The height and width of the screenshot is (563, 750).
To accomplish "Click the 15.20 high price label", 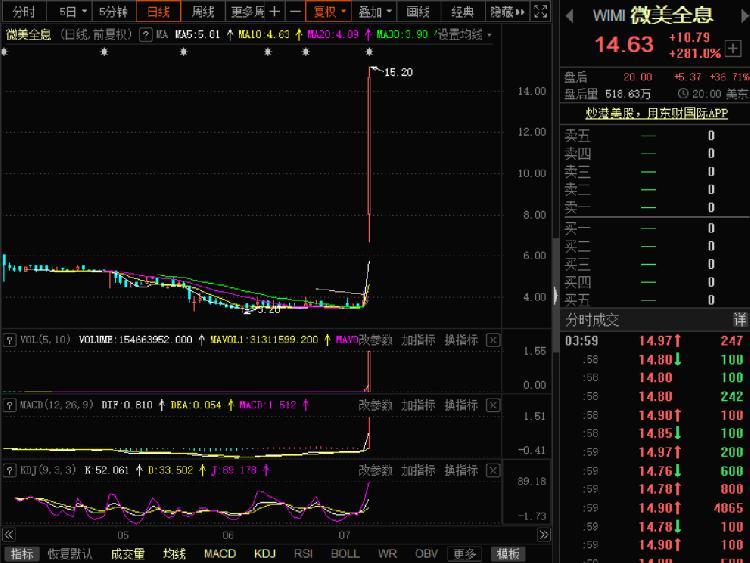I will click(x=398, y=72).
